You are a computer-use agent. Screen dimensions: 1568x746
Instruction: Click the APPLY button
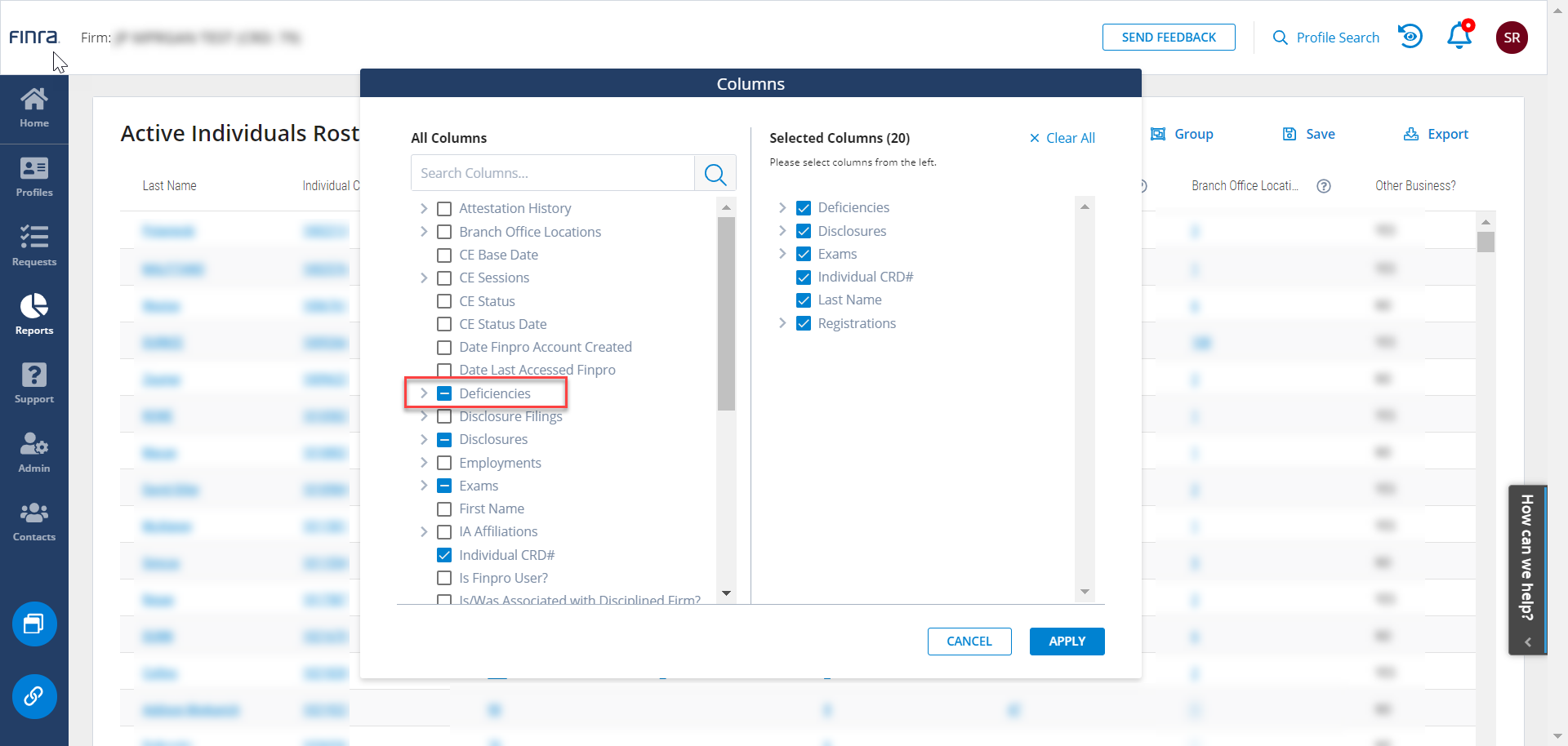[1067, 642]
